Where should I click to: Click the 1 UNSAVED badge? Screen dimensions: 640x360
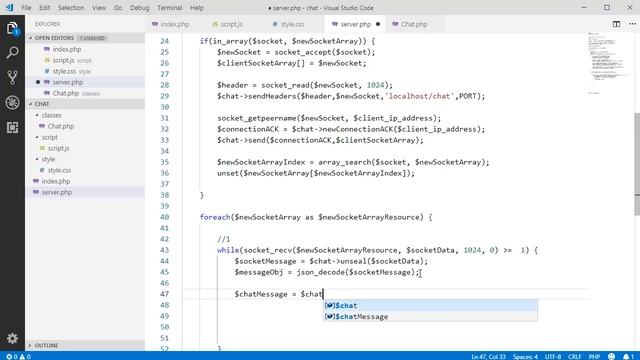point(92,38)
